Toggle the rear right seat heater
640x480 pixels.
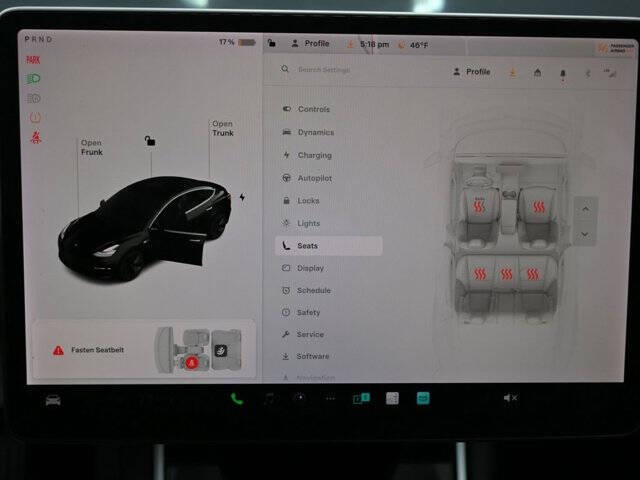[533, 274]
